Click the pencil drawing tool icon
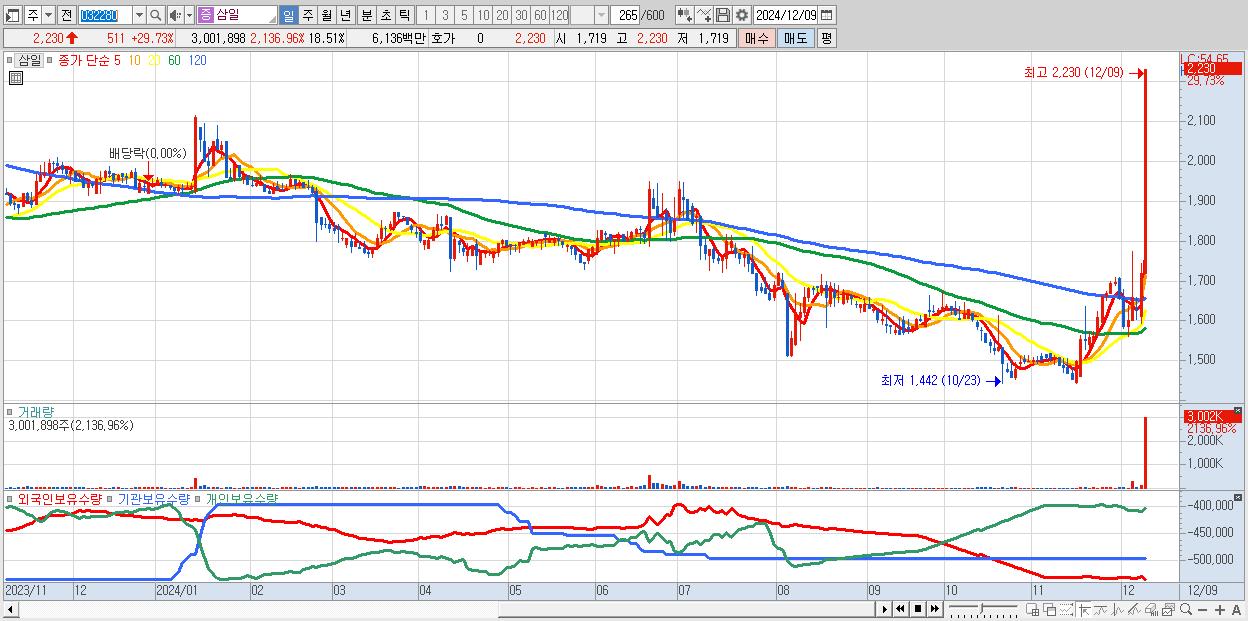Viewport: 1248px width, 621px height. (x=1134, y=609)
